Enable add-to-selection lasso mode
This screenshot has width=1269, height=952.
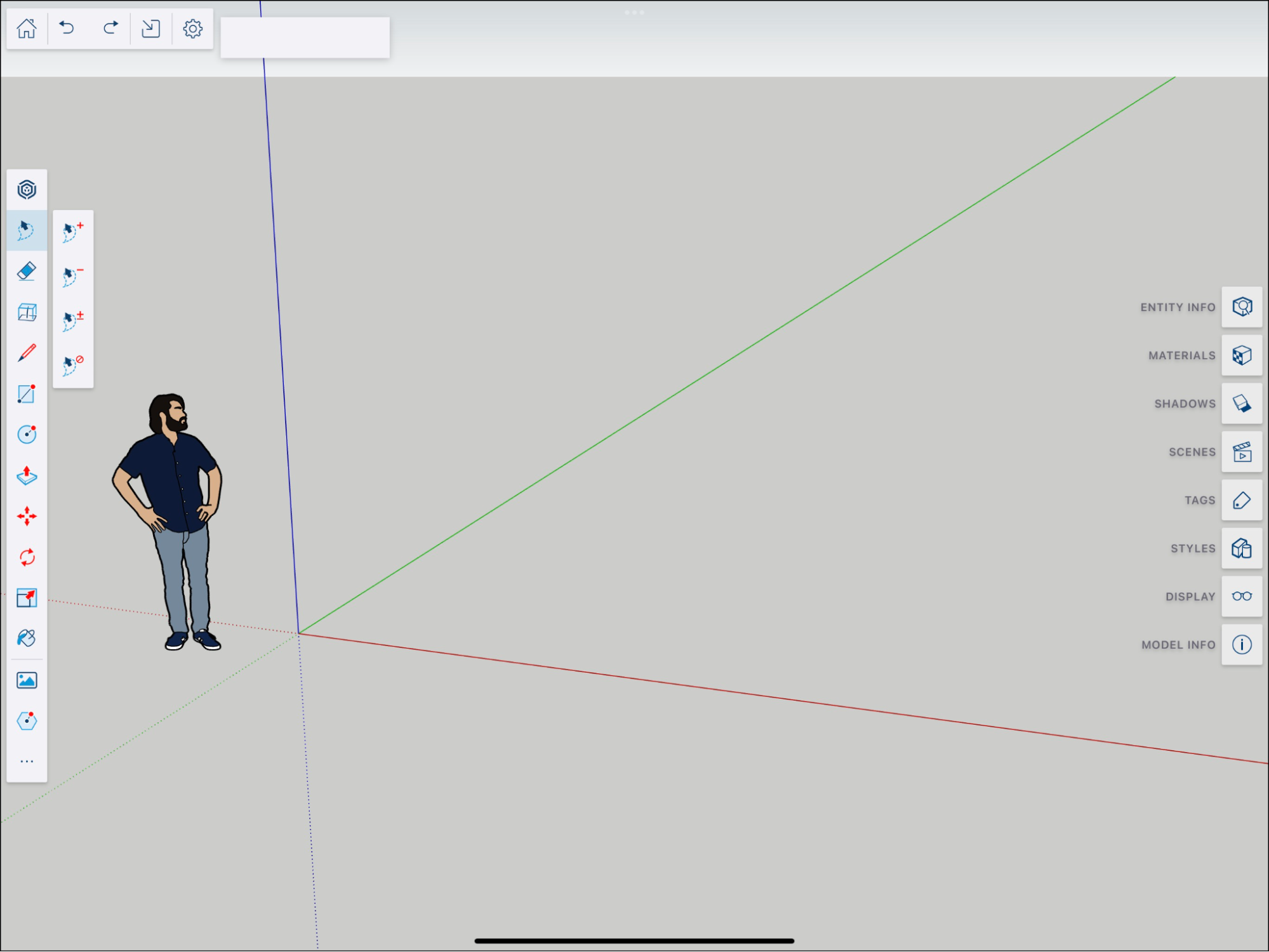click(x=73, y=232)
